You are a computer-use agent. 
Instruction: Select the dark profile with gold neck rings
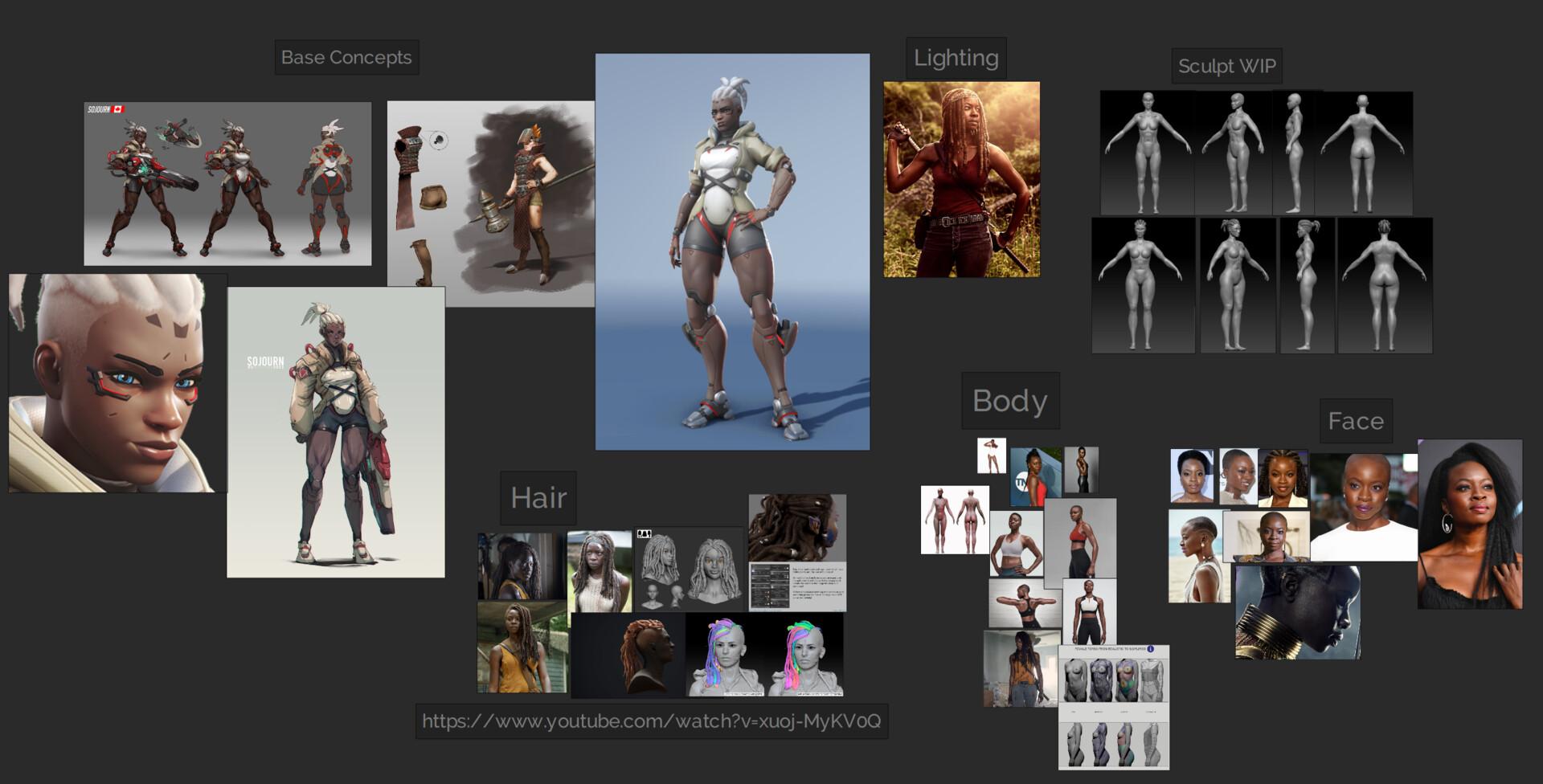click(x=1298, y=612)
